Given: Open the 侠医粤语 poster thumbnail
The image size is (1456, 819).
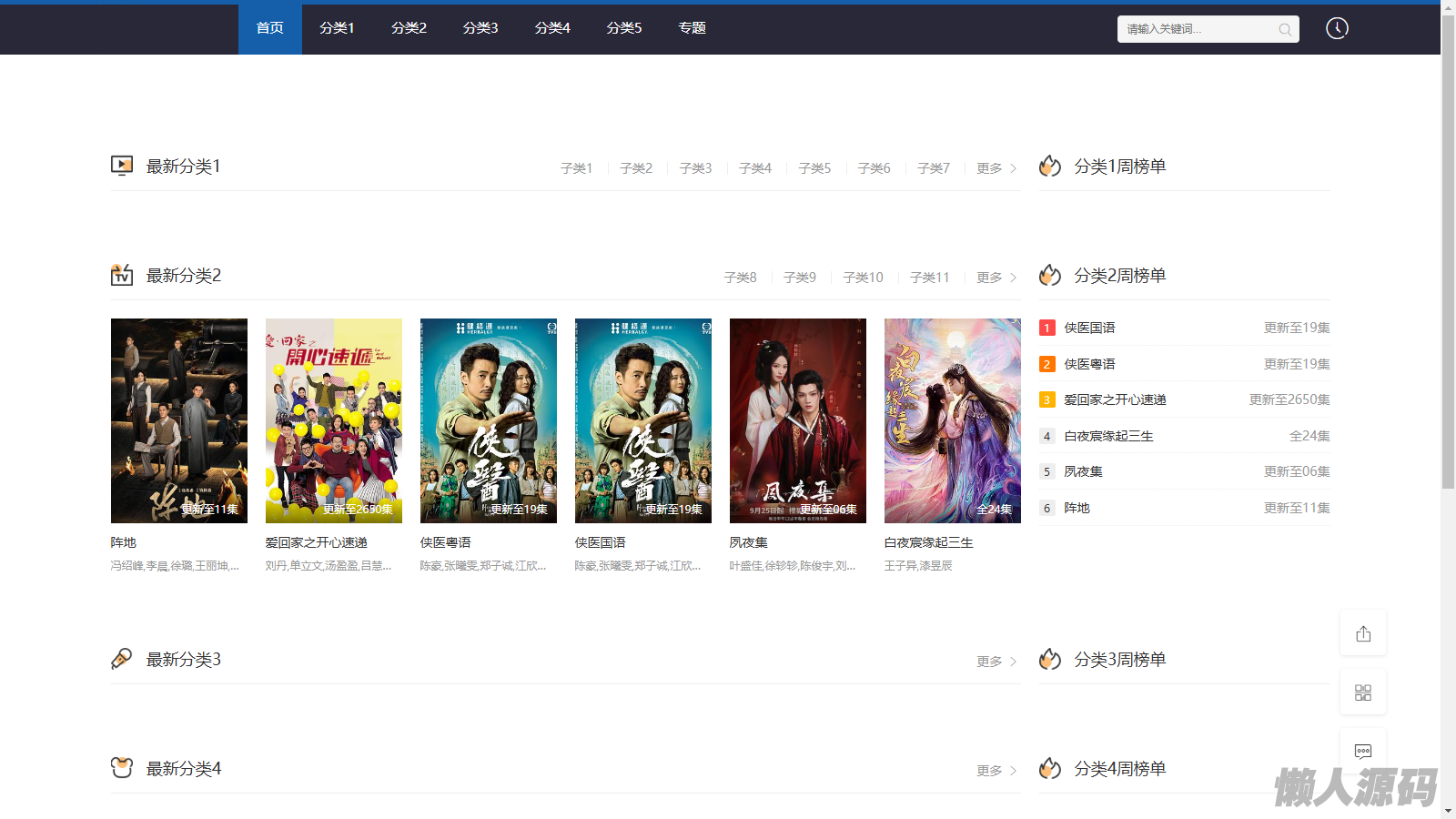Looking at the screenshot, I should pyautogui.click(x=489, y=420).
